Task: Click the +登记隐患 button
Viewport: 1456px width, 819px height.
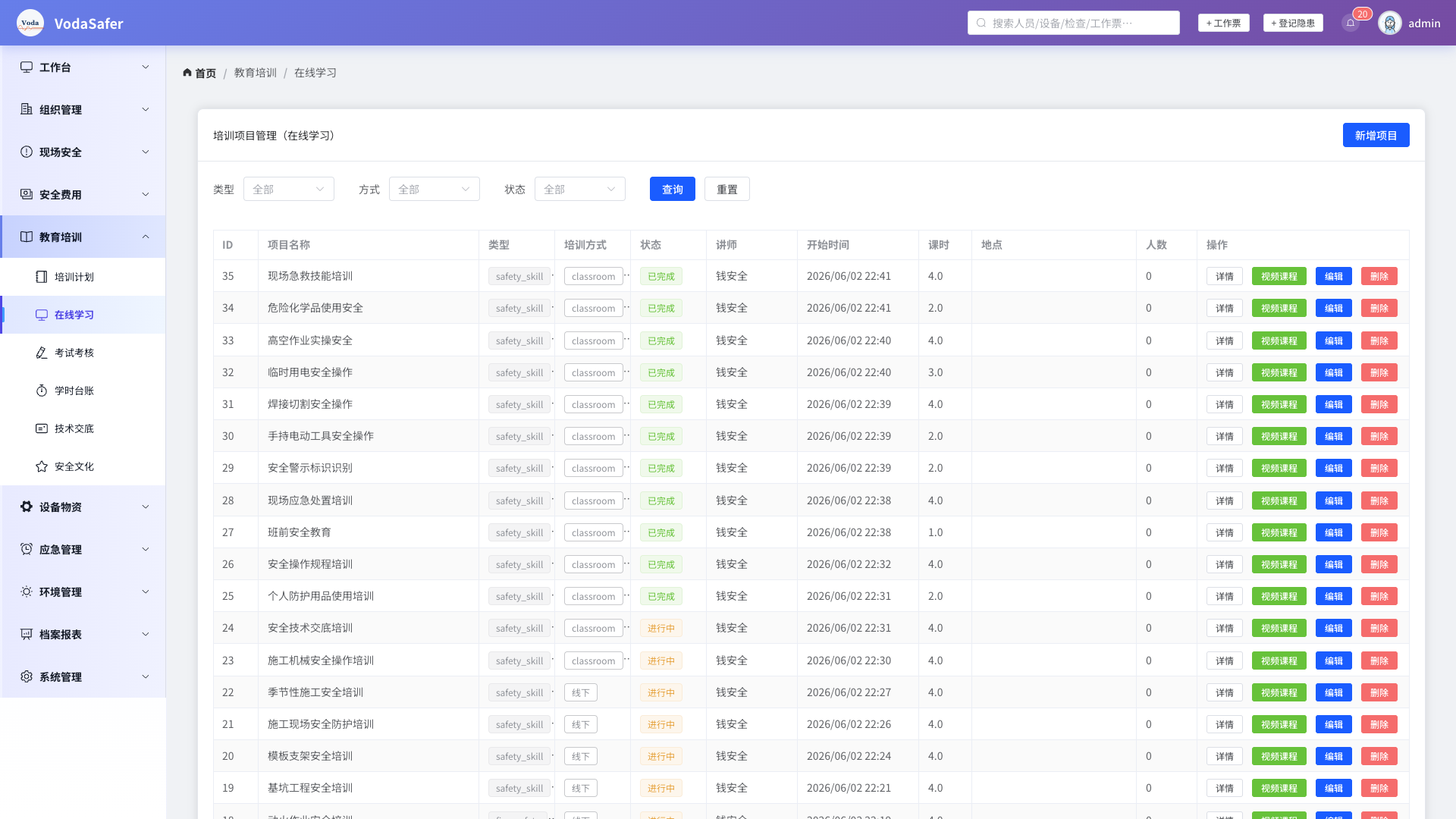Action: [1293, 23]
